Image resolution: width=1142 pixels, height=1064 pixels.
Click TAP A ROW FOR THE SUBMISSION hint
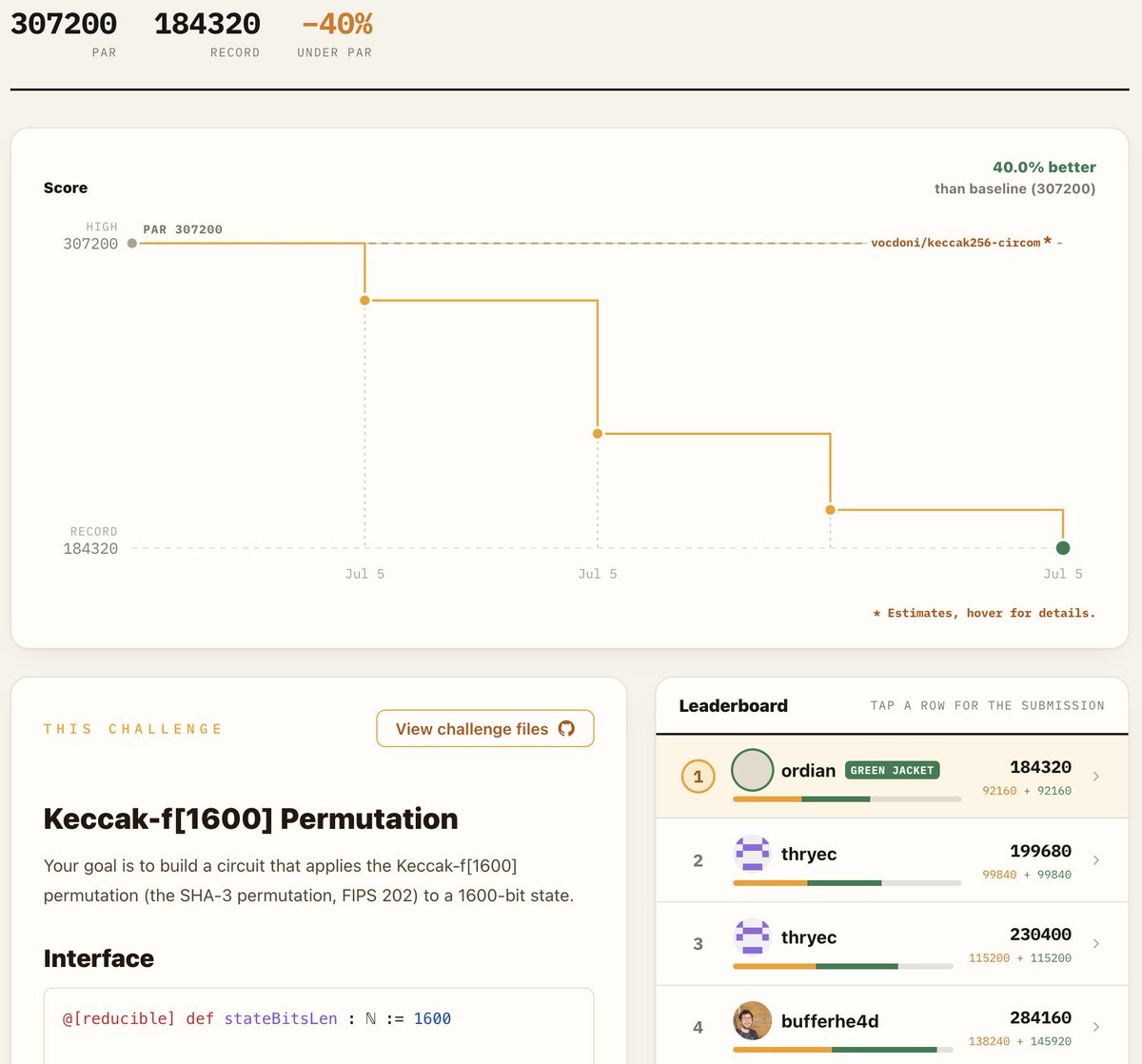[x=988, y=706]
